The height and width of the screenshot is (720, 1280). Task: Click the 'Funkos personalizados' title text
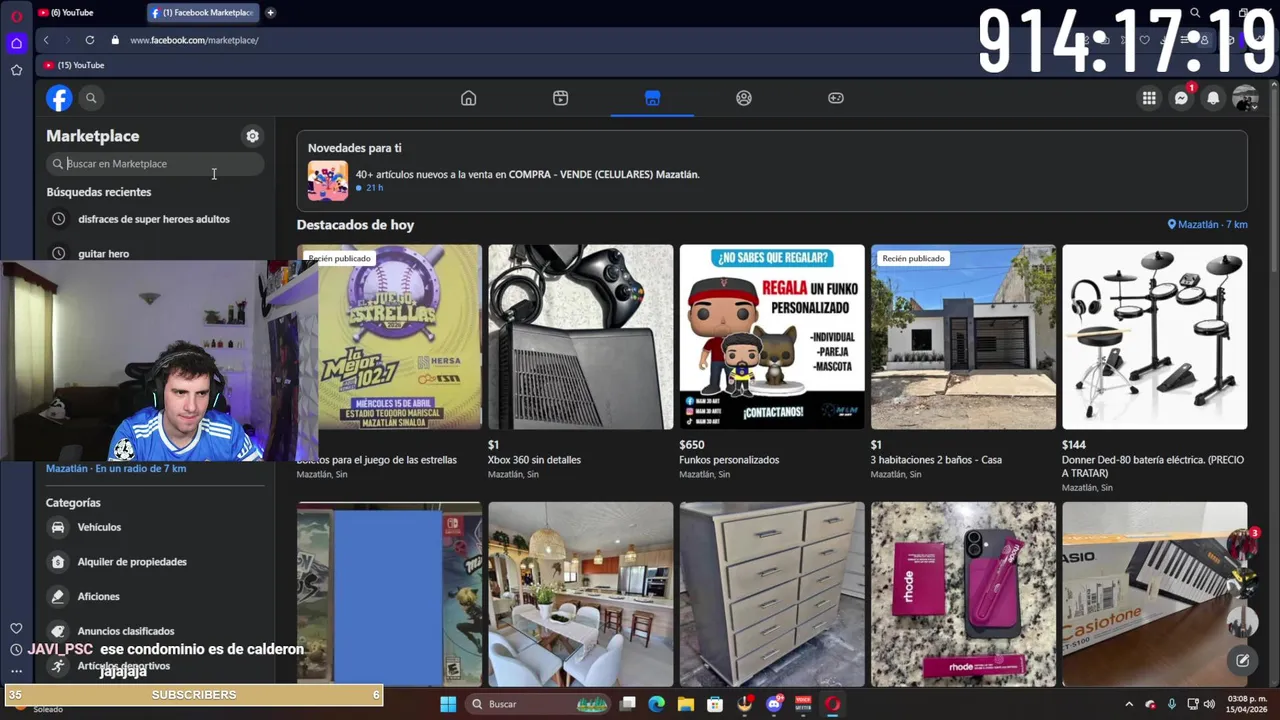pyautogui.click(x=729, y=460)
